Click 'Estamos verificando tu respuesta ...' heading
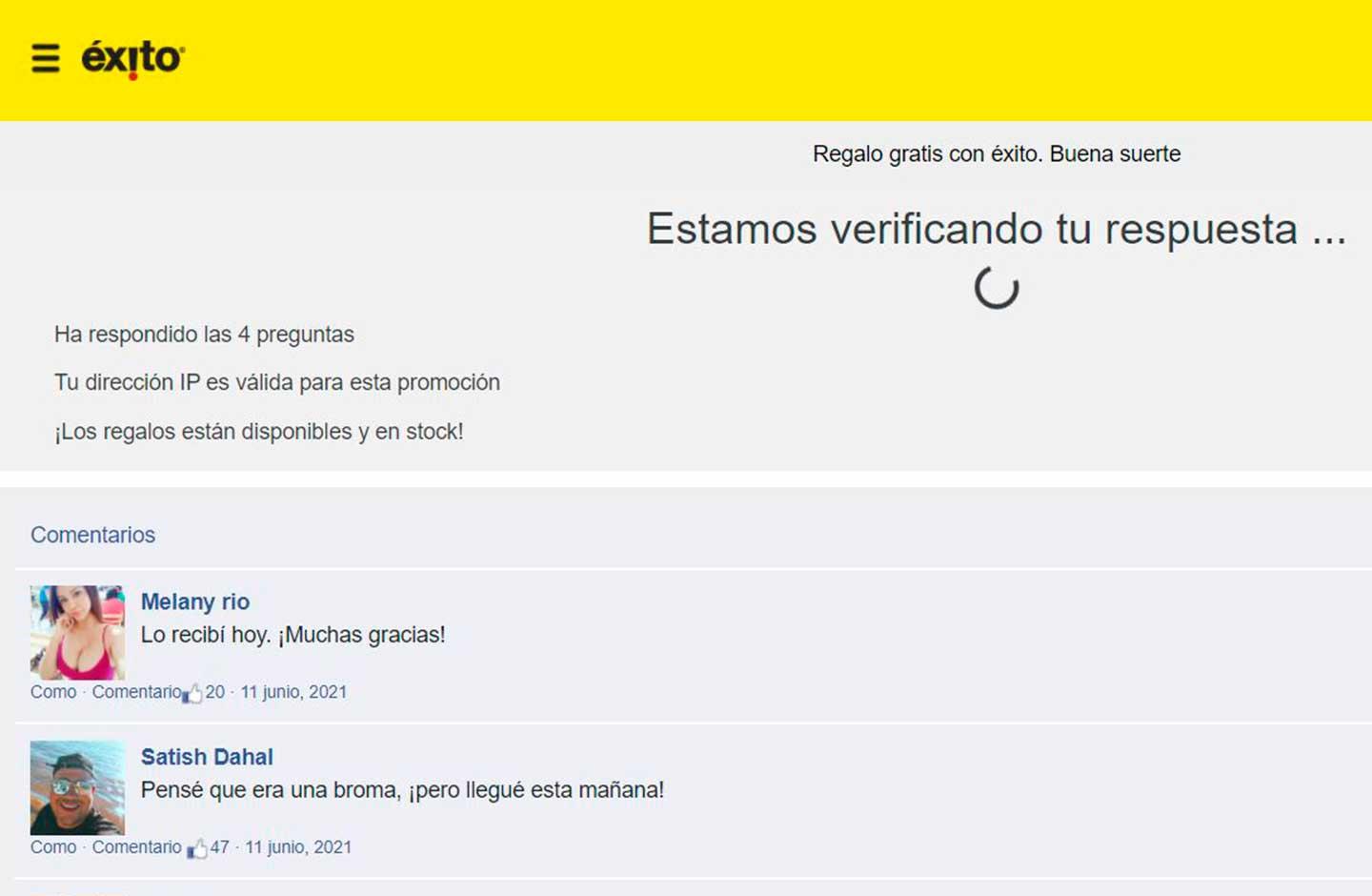Viewport: 1372px width, 896px height. 997,229
